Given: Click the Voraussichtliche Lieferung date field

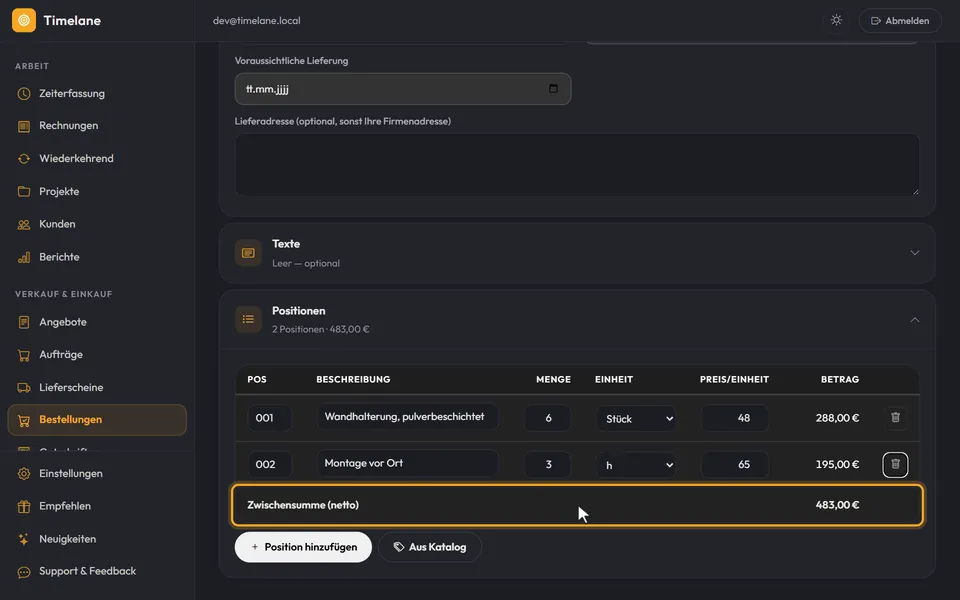Looking at the screenshot, I should point(403,89).
